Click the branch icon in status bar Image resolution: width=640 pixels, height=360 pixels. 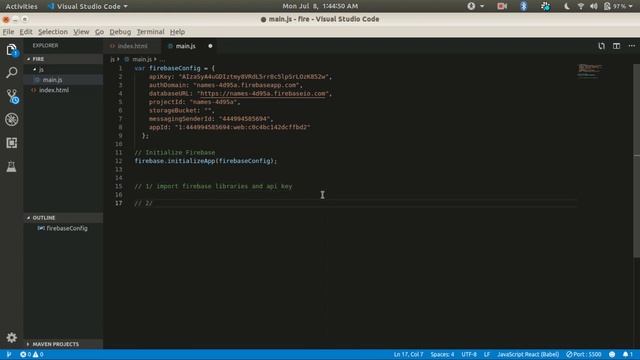pyautogui.click(x=9, y=354)
